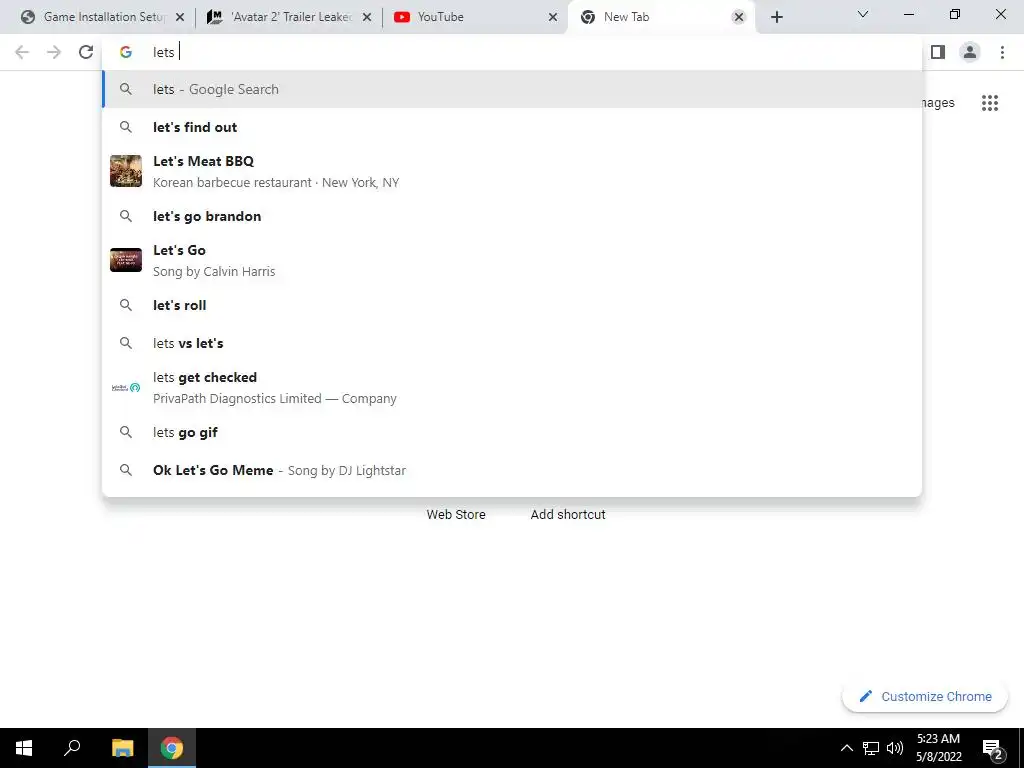This screenshot has height=768, width=1024.
Task: Click the forward navigation arrow
Action: coord(54,52)
